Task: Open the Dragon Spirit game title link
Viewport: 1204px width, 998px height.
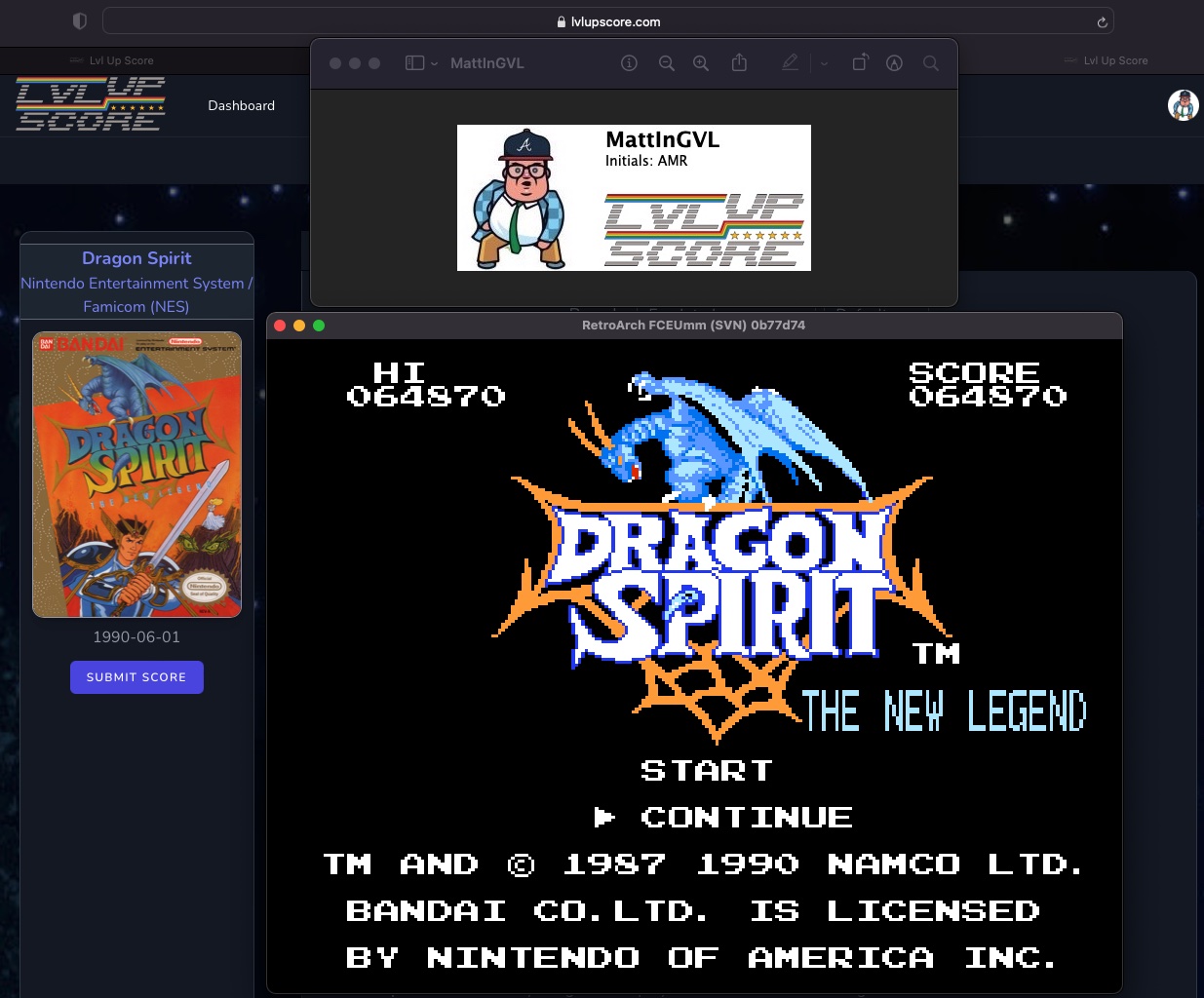Action: pos(136,258)
